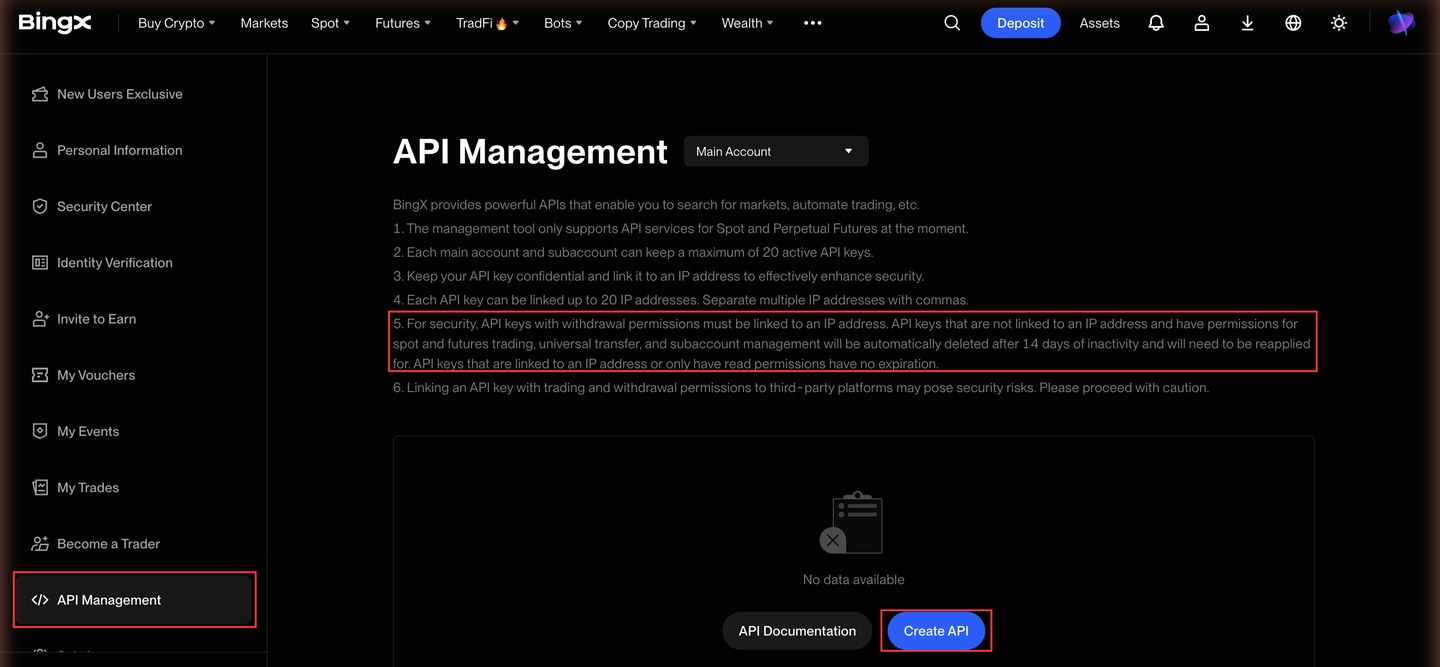Click the download app icon

tap(1247, 23)
